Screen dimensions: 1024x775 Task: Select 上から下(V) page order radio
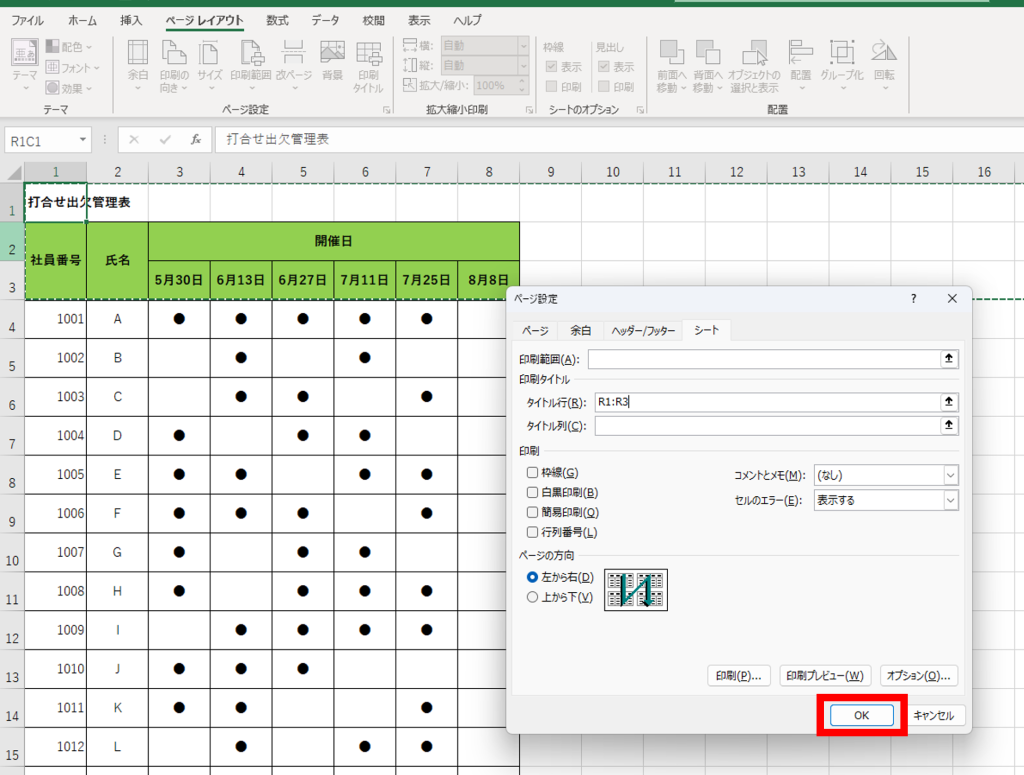[x=532, y=597]
